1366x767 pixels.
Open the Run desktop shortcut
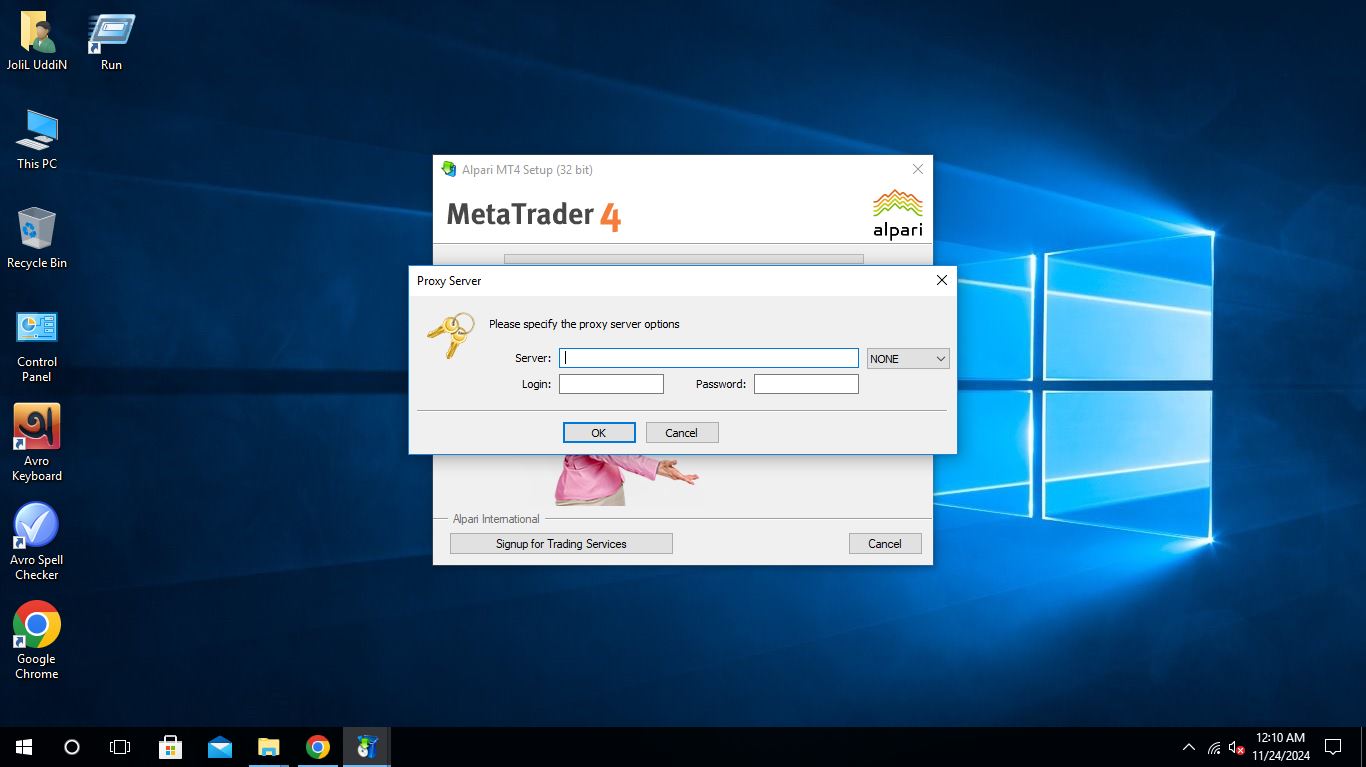pyautogui.click(x=111, y=43)
